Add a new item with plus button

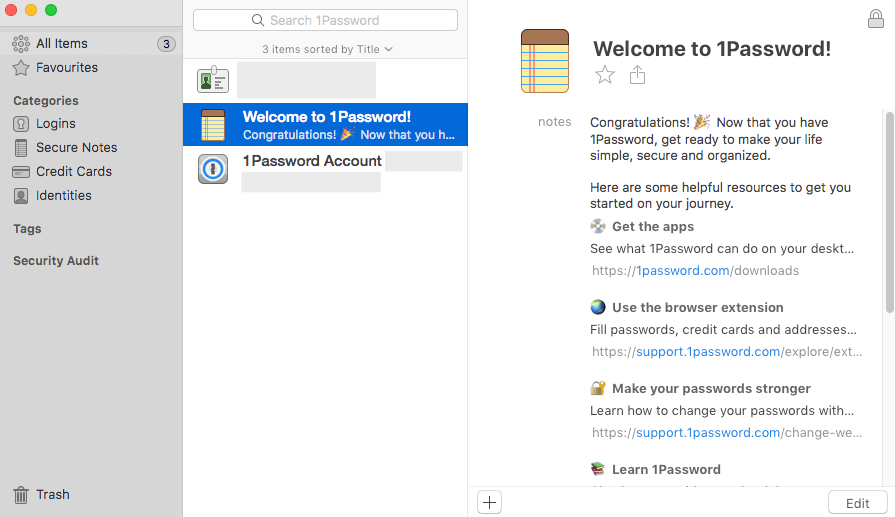click(489, 502)
